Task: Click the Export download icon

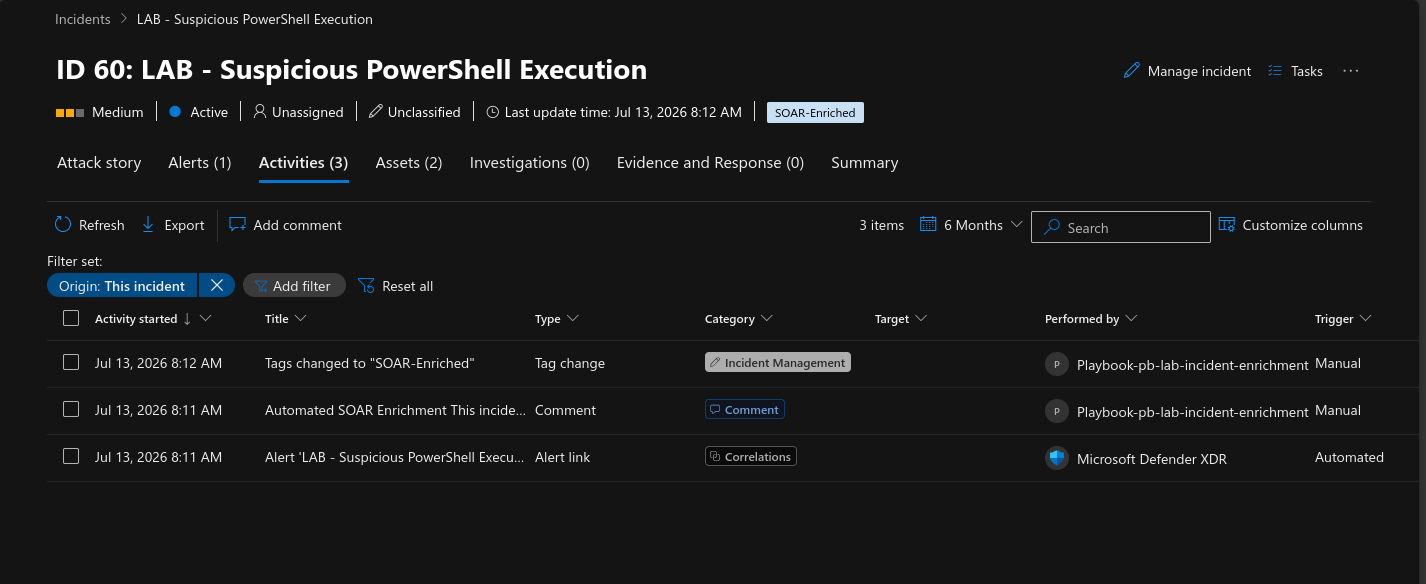Action: (x=148, y=225)
